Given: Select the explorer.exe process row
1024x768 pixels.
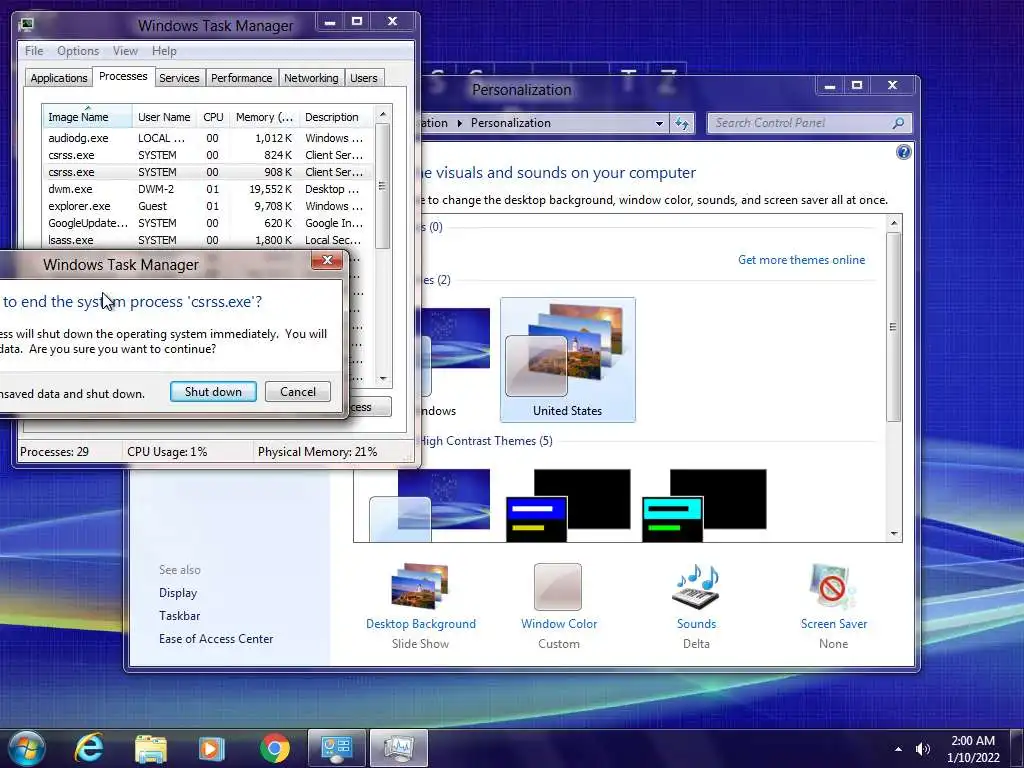Looking at the screenshot, I should point(208,206).
